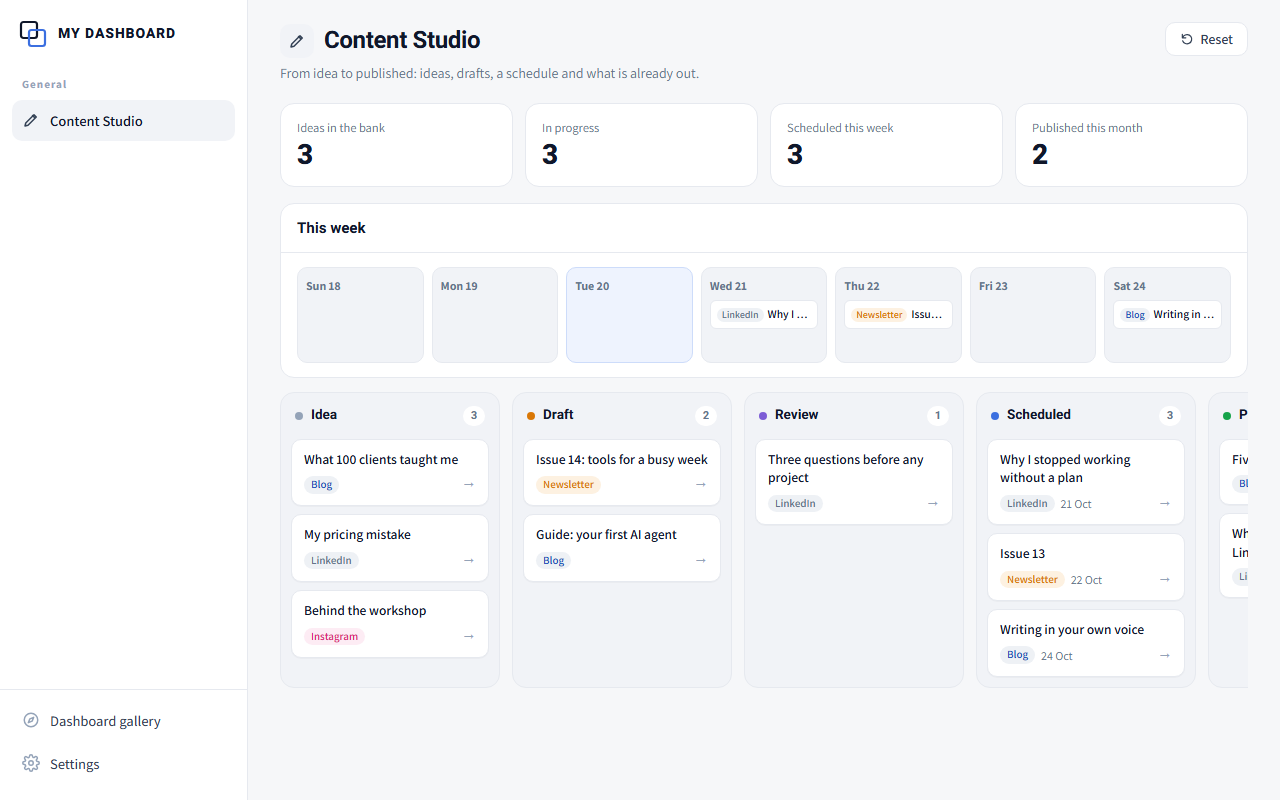
Task: Open Settings from the sidebar
Action: coord(123,764)
